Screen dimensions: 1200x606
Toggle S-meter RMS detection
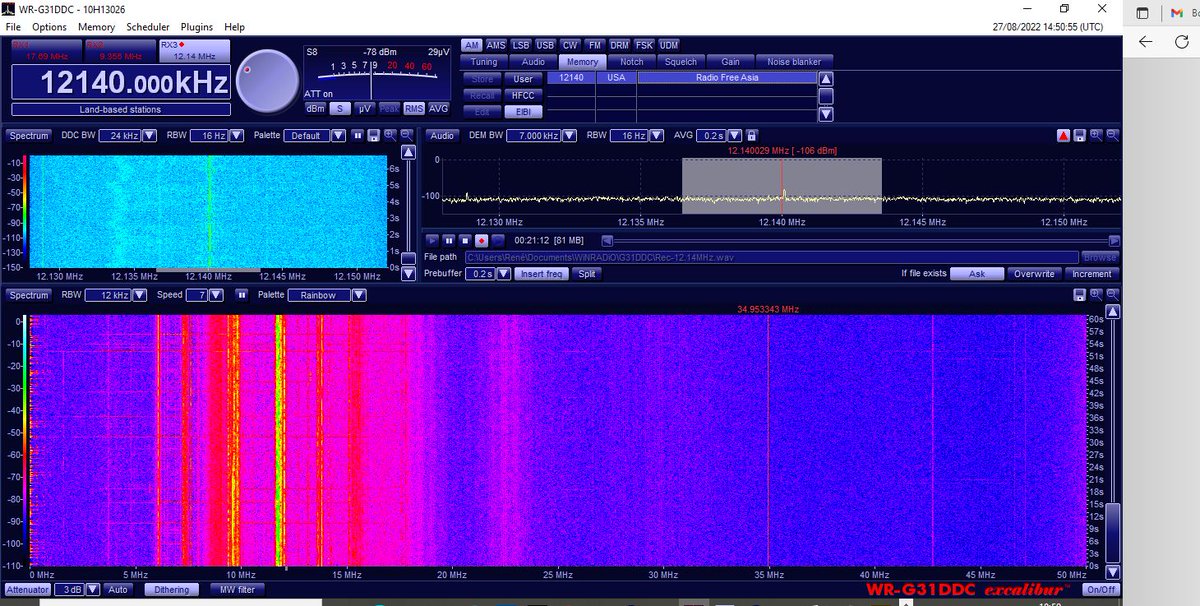(x=414, y=108)
